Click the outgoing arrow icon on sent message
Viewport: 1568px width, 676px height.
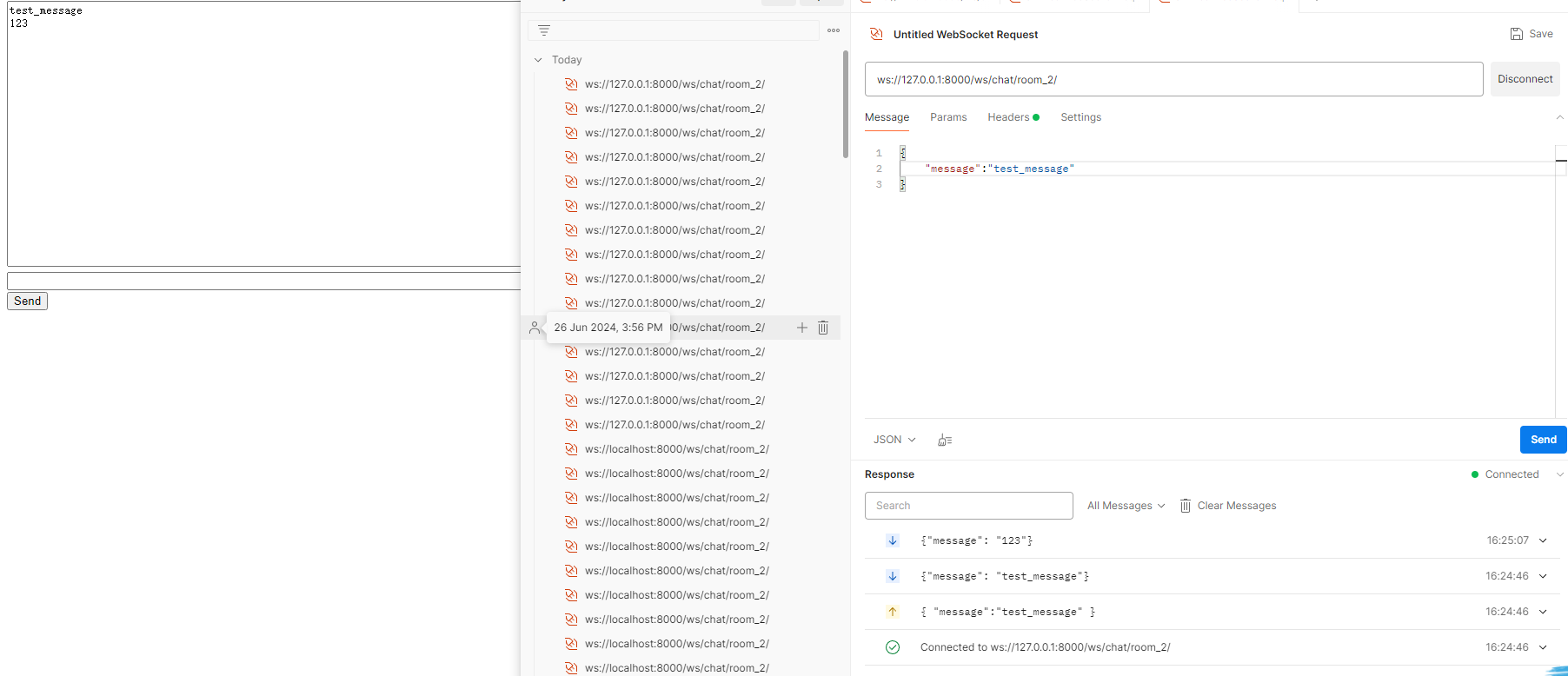pos(893,612)
